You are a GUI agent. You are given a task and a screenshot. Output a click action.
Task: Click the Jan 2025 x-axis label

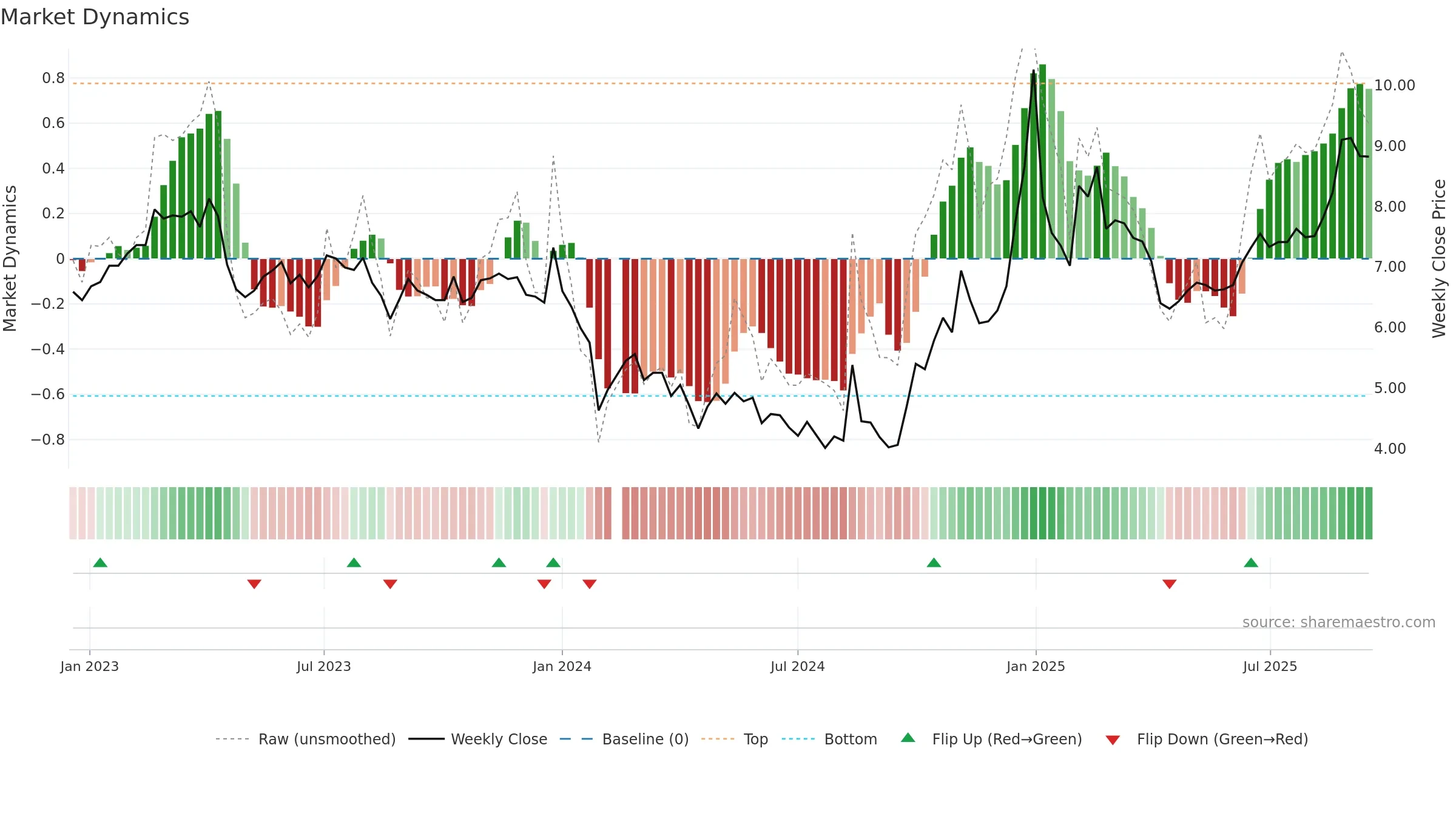[1036, 666]
